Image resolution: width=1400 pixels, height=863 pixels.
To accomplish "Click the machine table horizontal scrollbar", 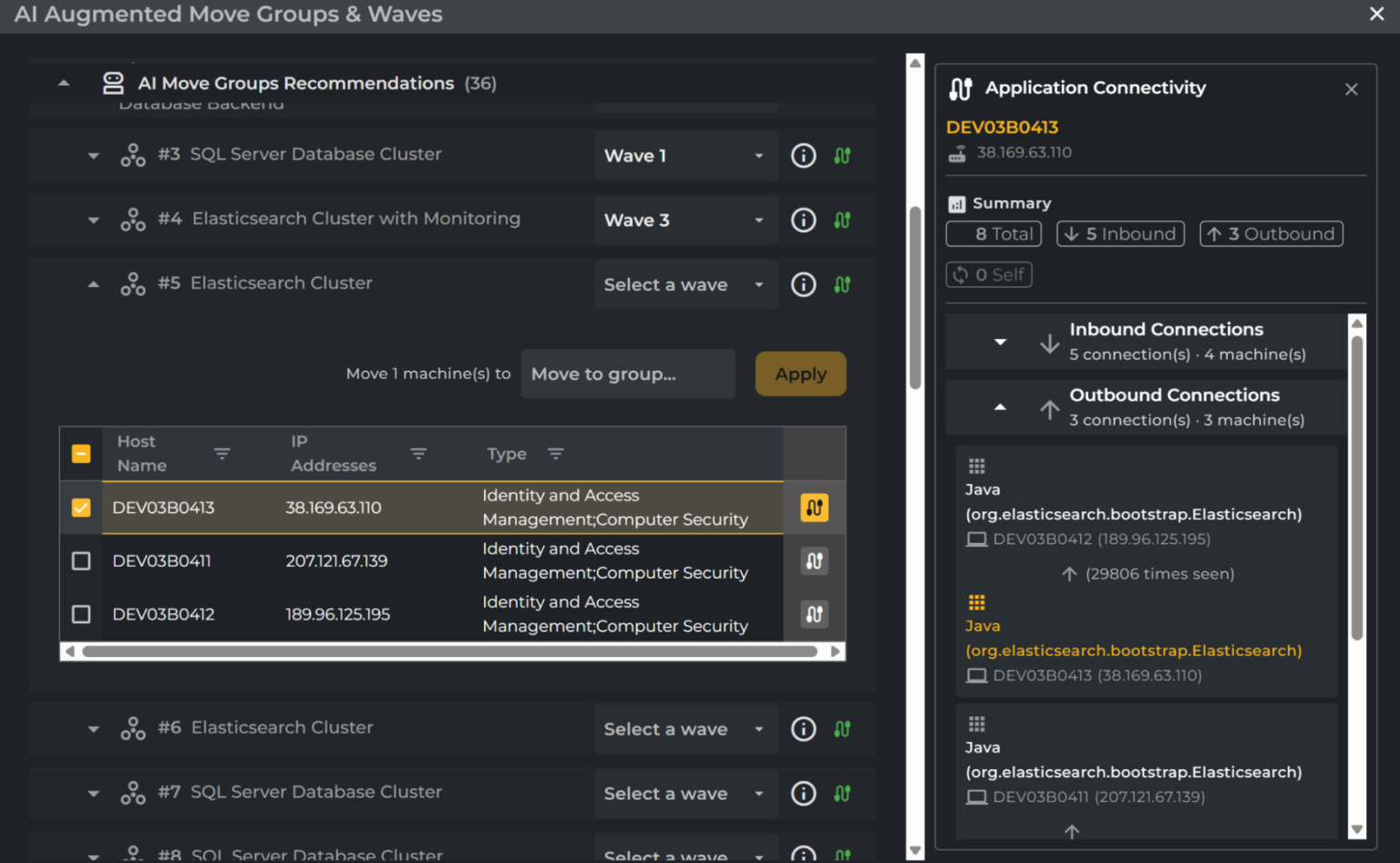I will pyautogui.click(x=449, y=652).
